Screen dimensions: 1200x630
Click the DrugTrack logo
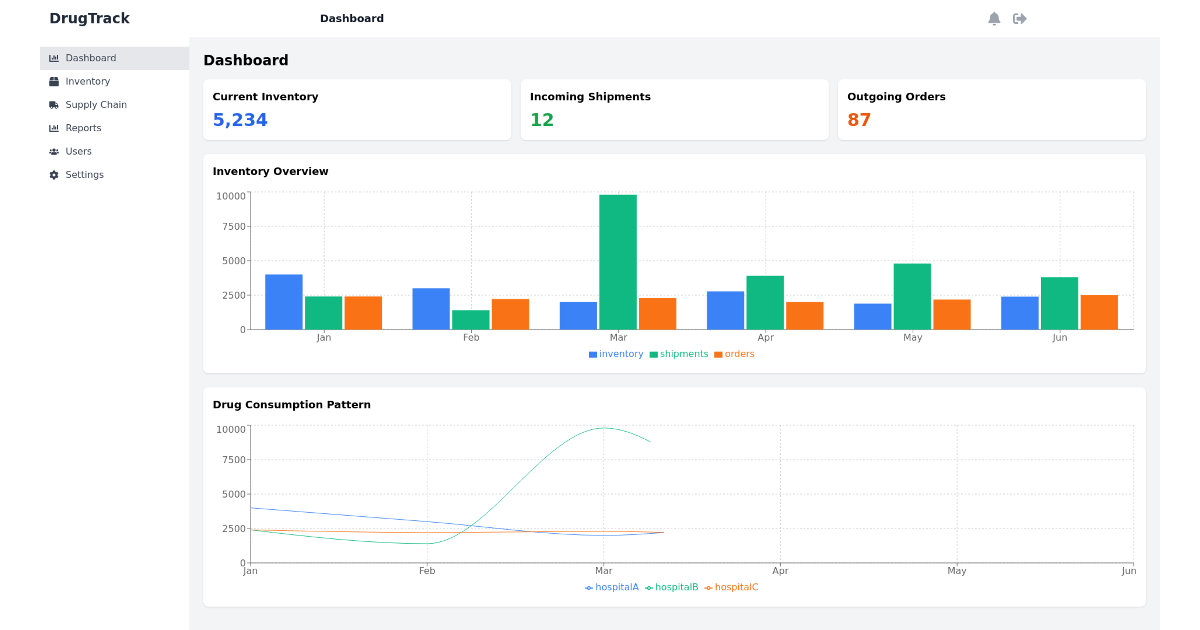(x=89, y=17)
